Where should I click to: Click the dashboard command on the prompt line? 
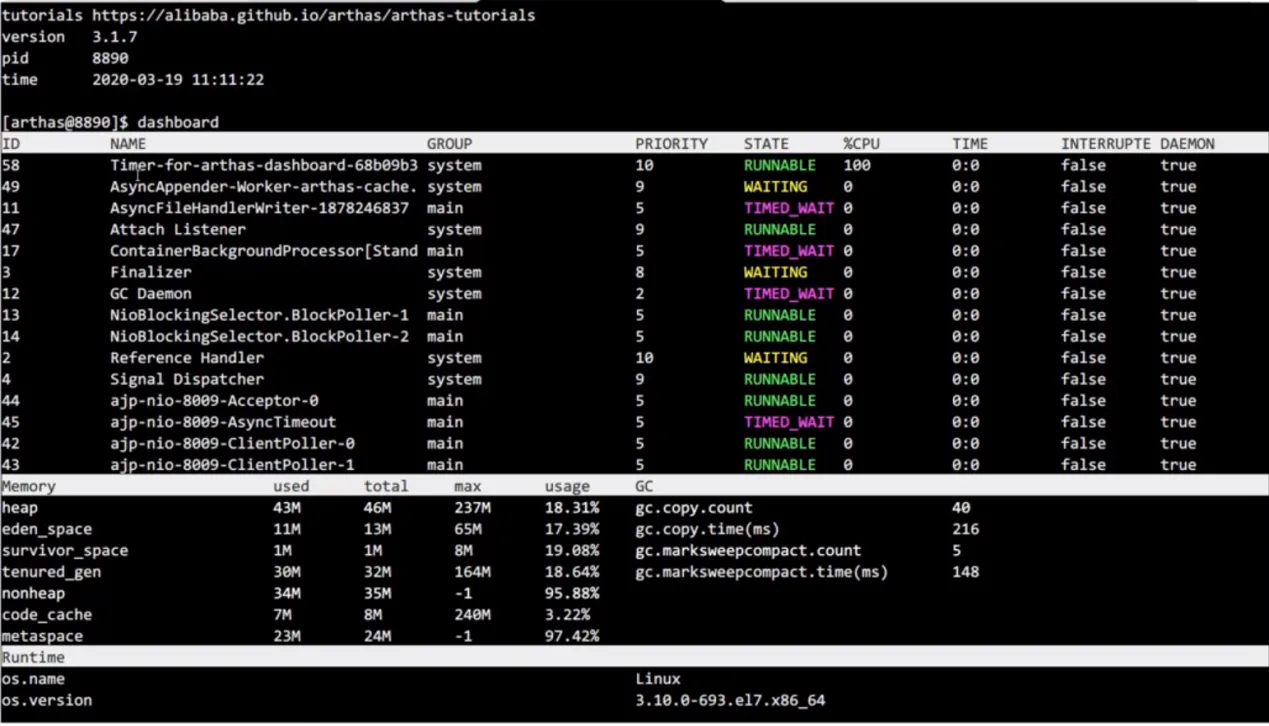point(178,122)
